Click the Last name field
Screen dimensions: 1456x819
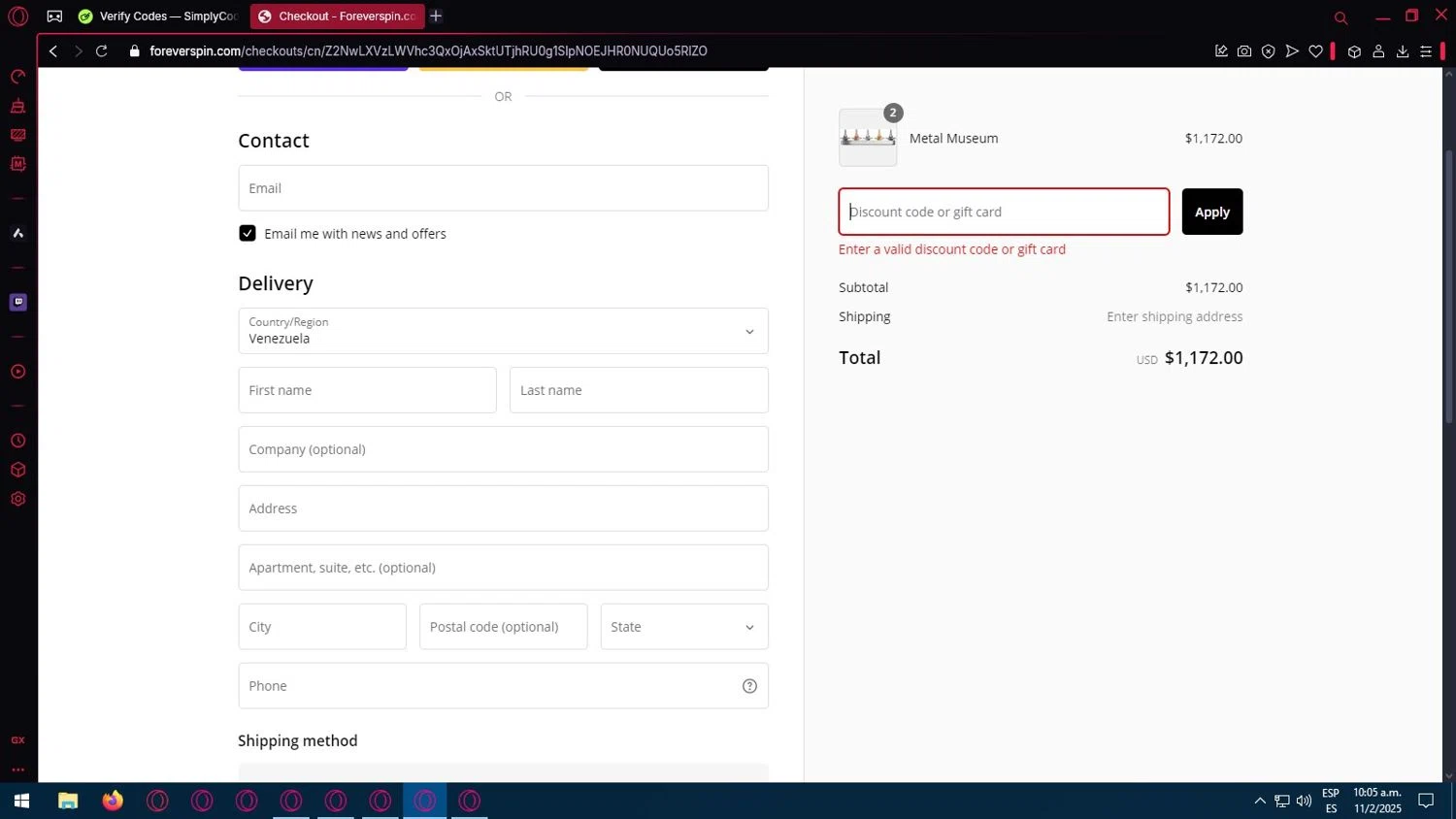click(x=639, y=390)
